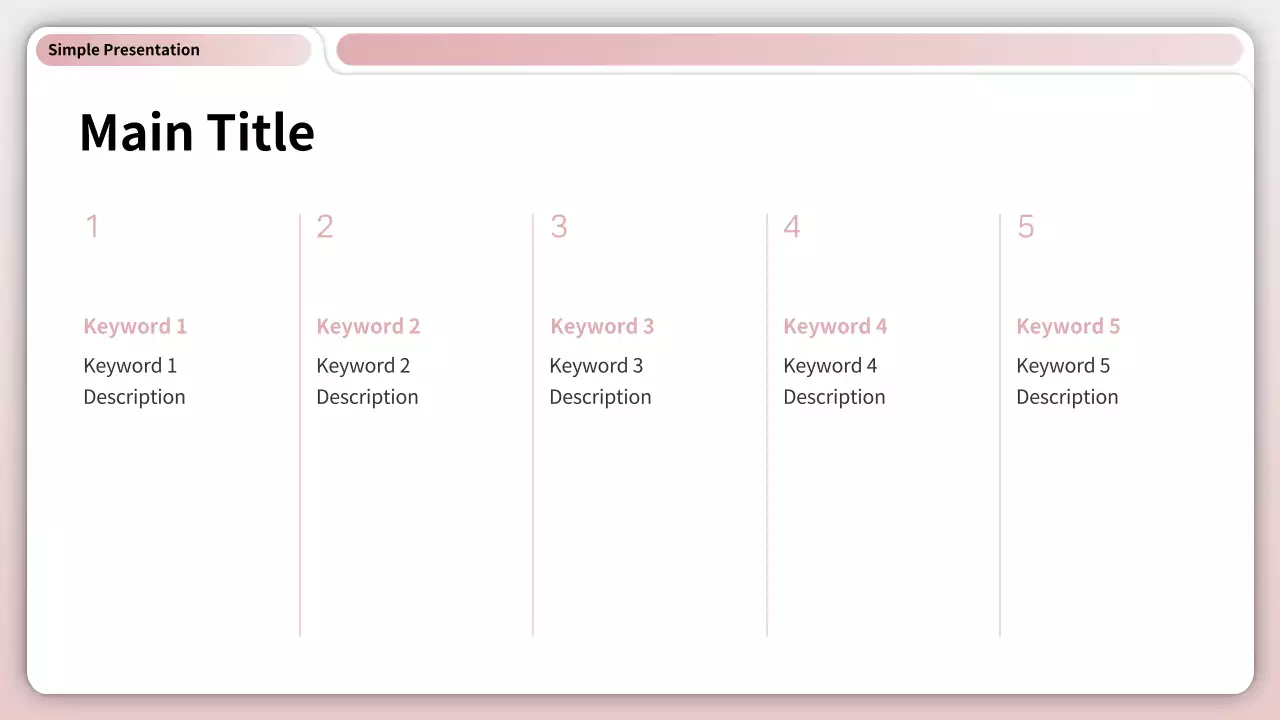The image size is (1280, 720).
Task: Click the "Main Title" heading text
Action: click(197, 133)
